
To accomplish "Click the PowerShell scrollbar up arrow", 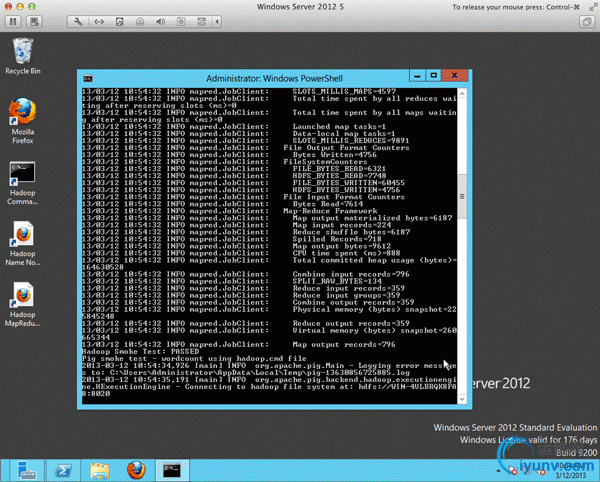I will click(462, 93).
